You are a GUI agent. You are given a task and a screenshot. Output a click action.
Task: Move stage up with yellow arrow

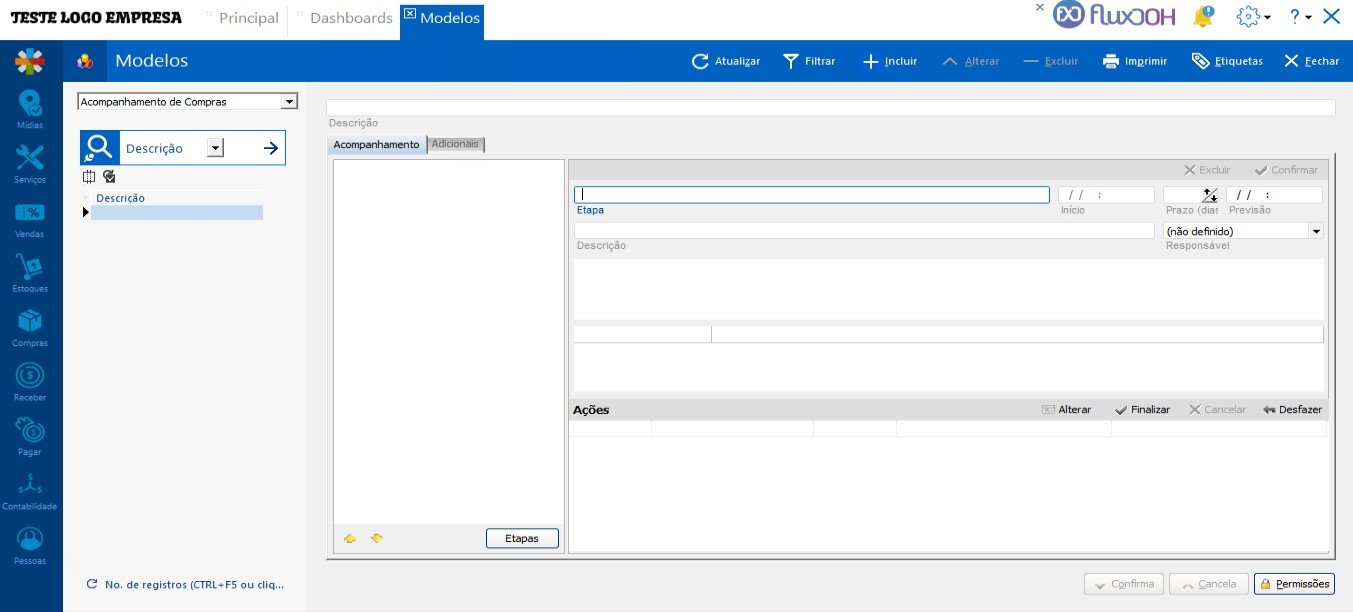[x=350, y=538]
